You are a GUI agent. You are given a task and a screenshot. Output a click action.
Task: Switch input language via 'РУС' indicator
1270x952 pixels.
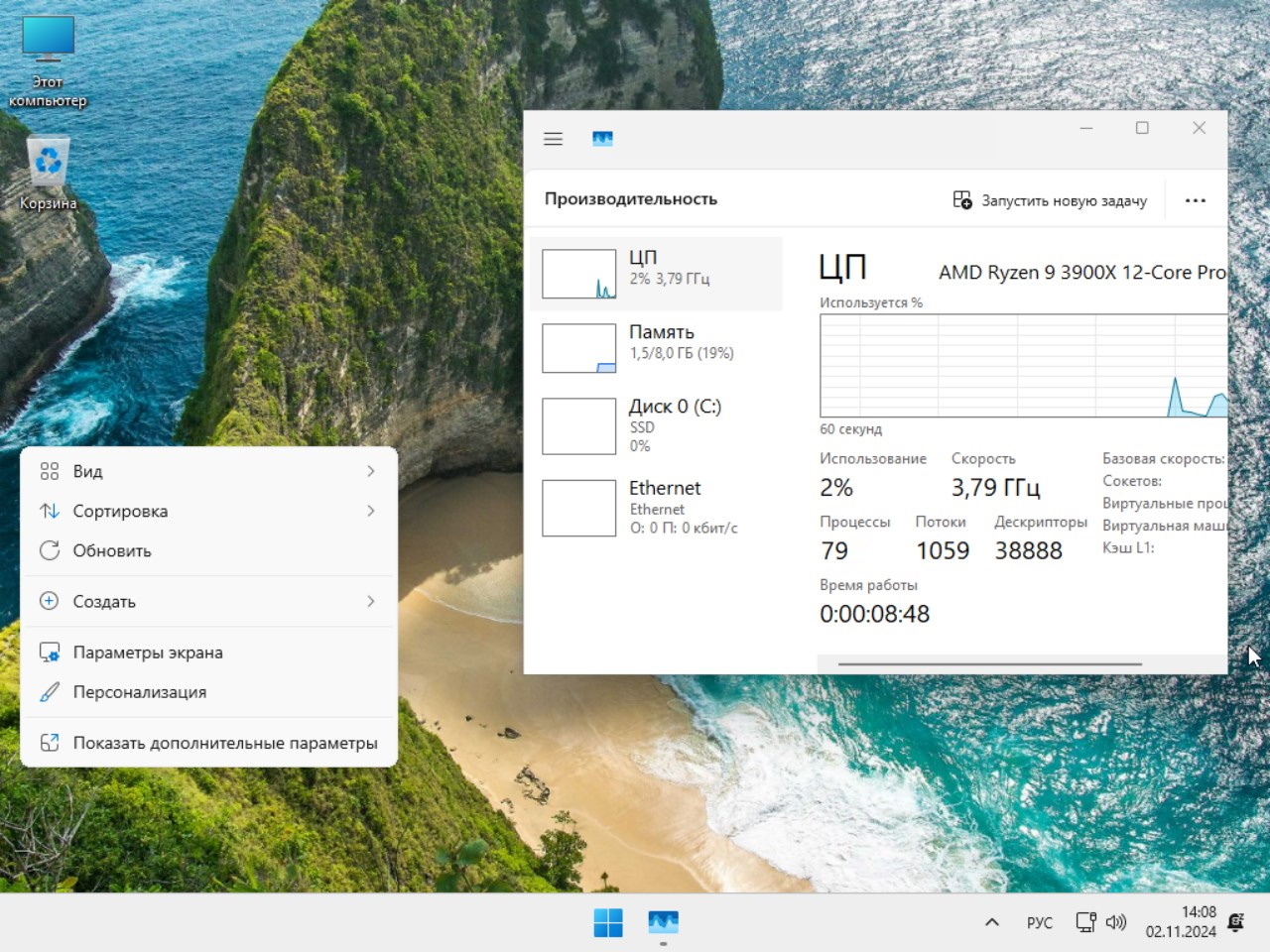click(1039, 922)
